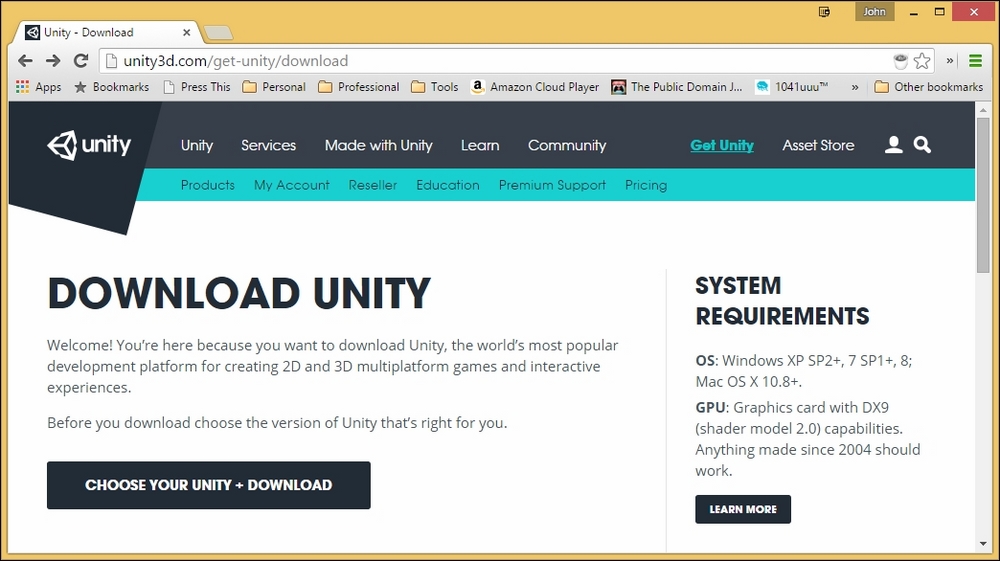
Task: Select the Education submenu item
Action: [448, 185]
